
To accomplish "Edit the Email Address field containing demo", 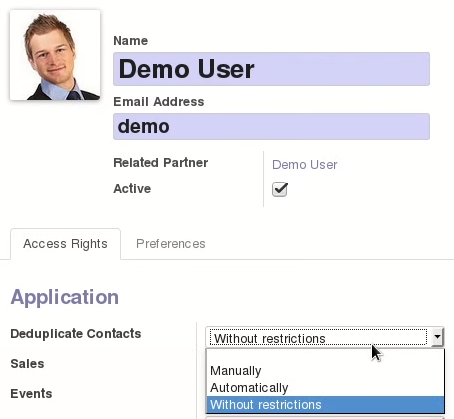I will (271, 126).
